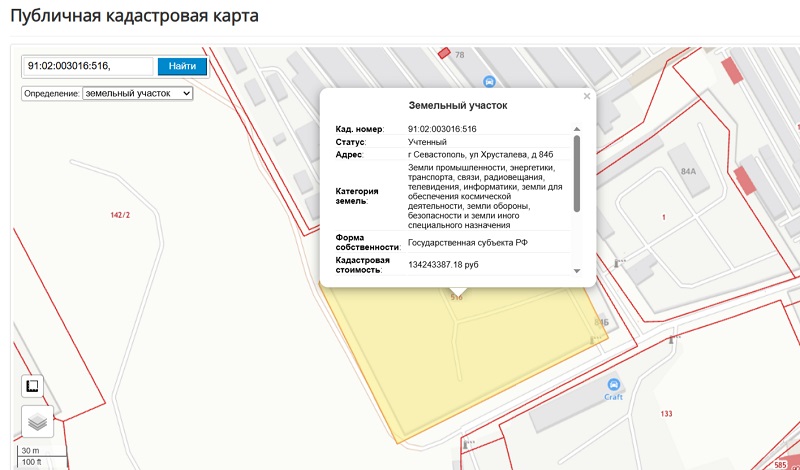Select the highlighted yellow parcel 516

point(450,360)
